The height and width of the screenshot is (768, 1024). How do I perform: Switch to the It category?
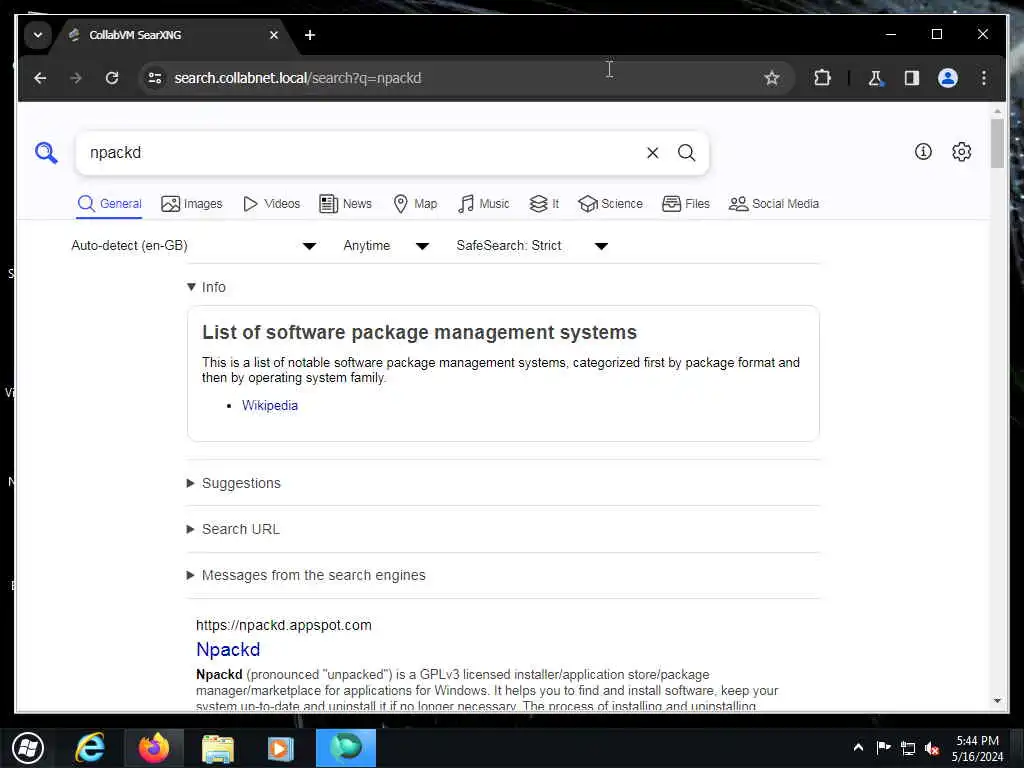[544, 204]
